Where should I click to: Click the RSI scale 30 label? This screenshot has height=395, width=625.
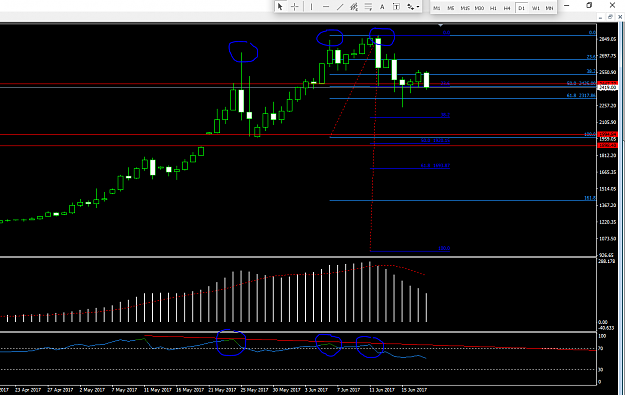601,369
